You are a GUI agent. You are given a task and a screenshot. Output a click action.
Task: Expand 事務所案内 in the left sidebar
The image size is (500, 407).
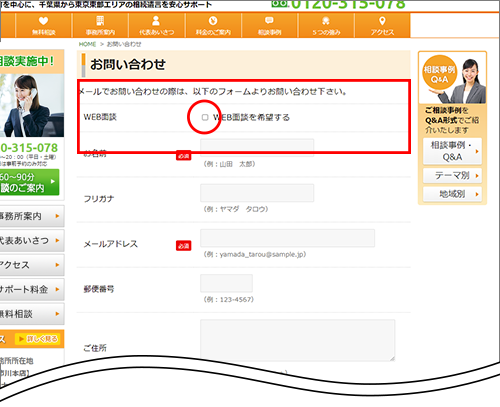[31, 216]
